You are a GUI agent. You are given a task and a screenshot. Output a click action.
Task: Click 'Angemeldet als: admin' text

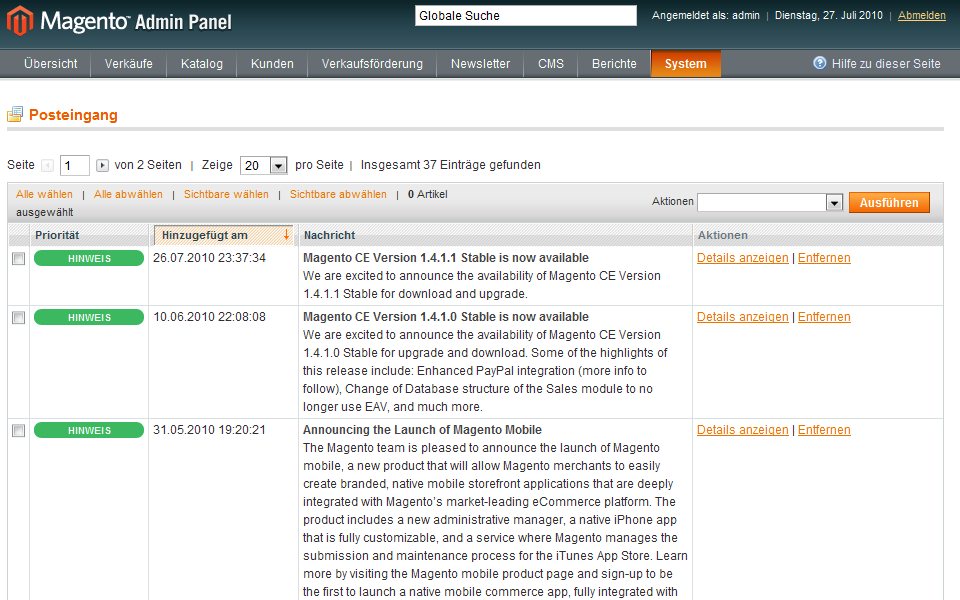click(x=706, y=15)
